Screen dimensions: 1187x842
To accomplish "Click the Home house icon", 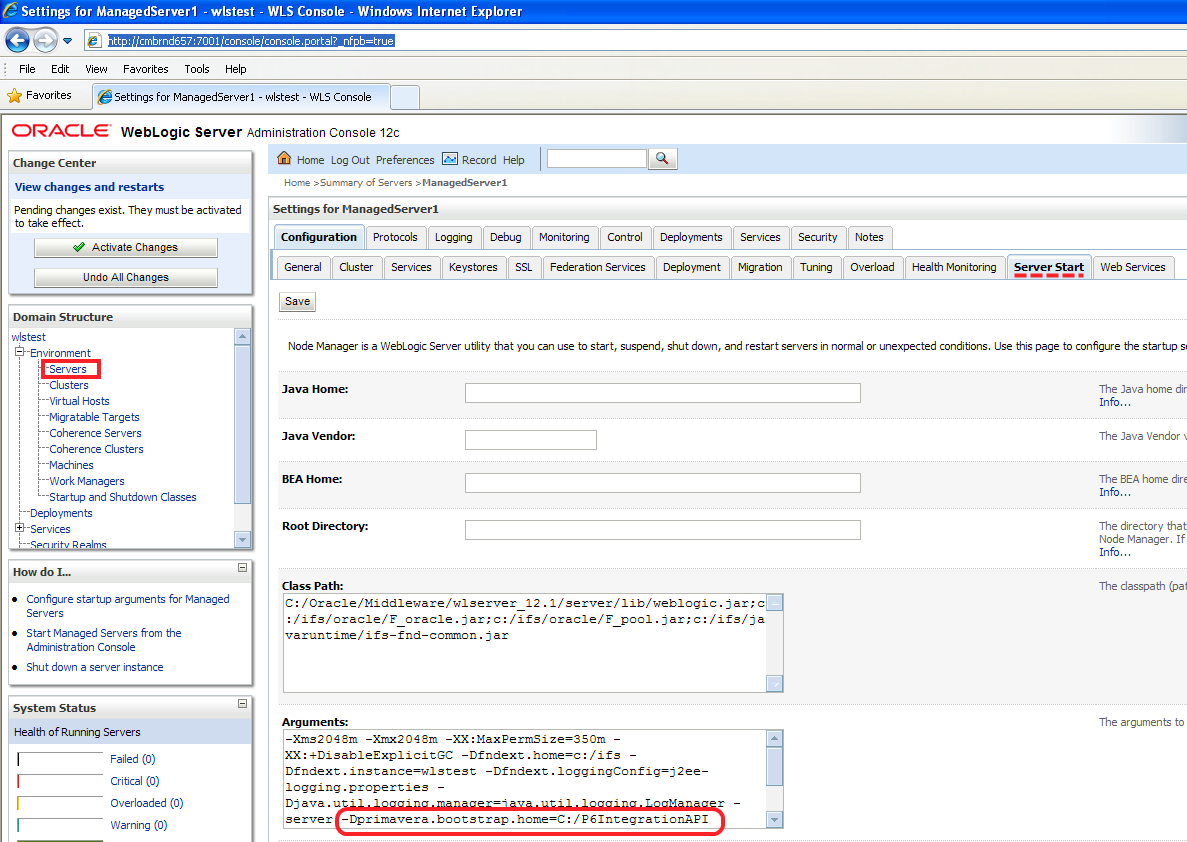I will point(284,158).
